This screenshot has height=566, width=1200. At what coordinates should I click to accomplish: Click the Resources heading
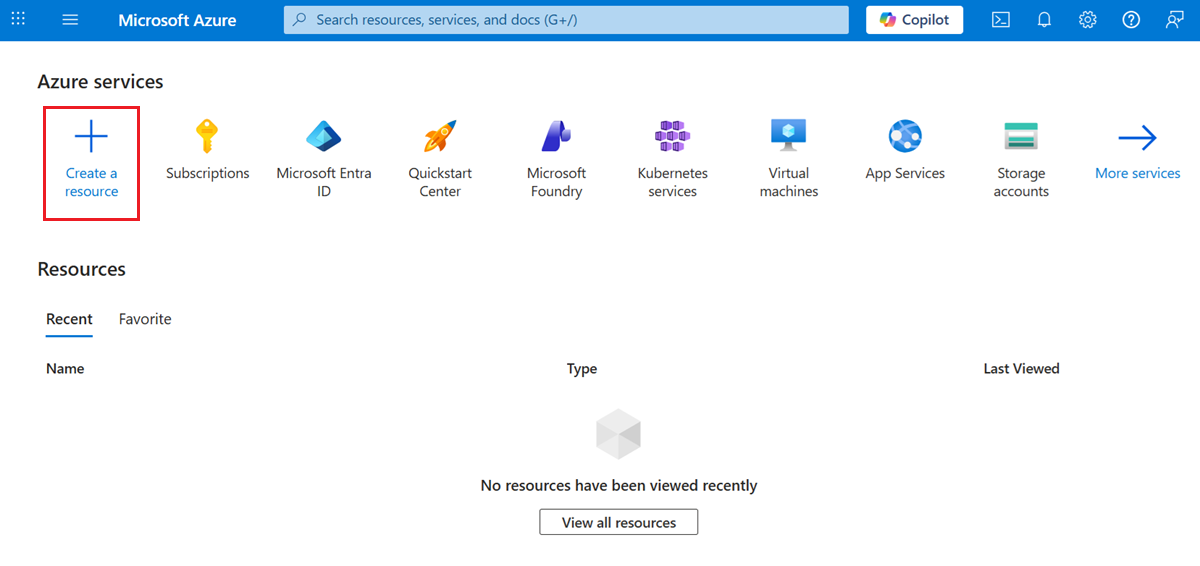click(82, 269)
